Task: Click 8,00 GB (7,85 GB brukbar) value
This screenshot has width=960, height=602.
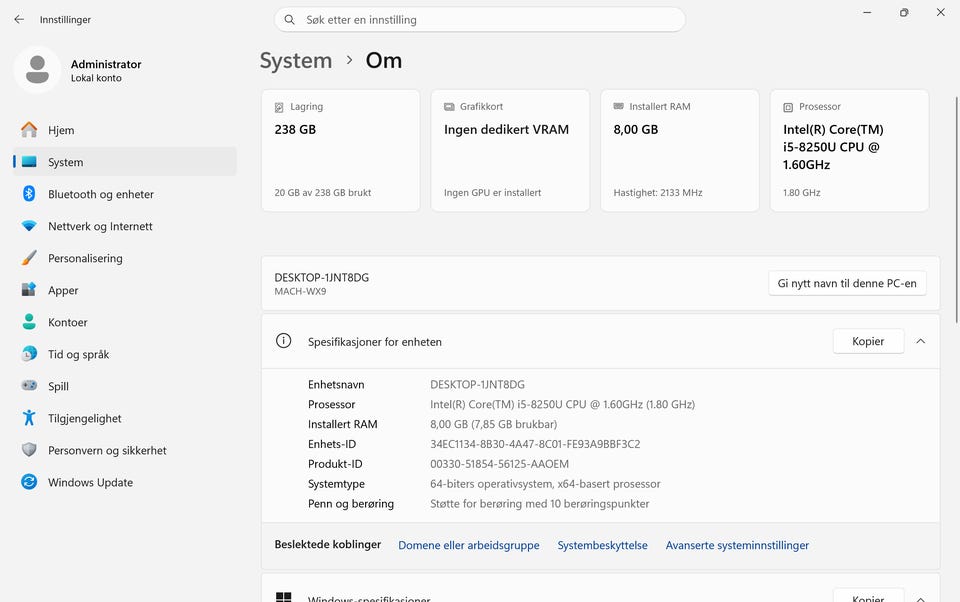Action: coord(493,424)
